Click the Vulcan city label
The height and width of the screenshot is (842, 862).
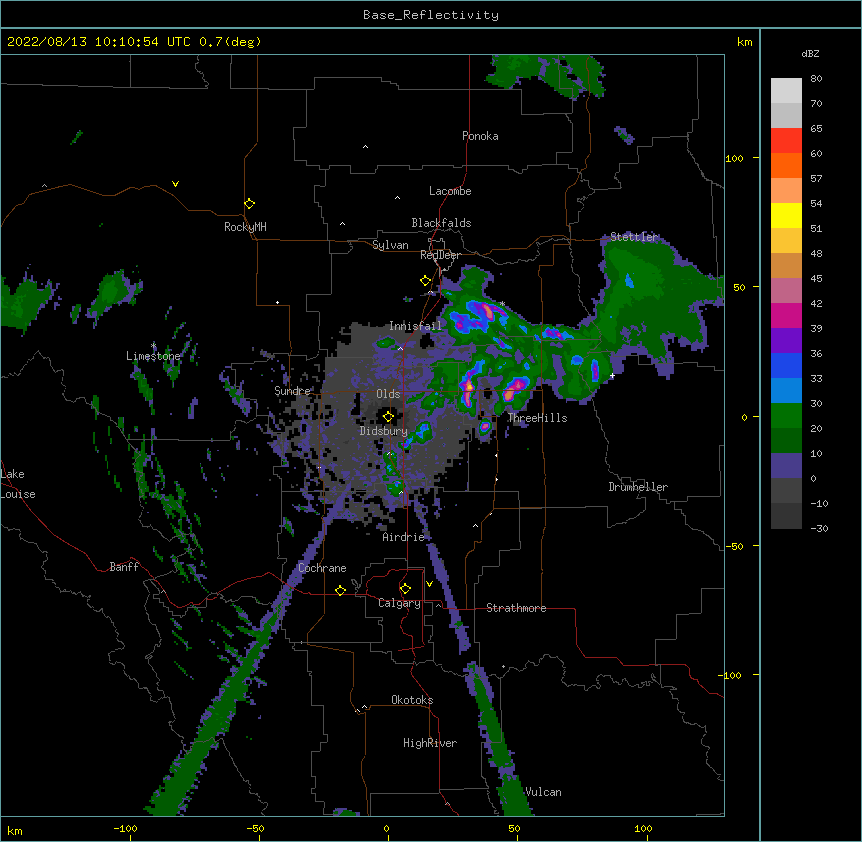pyautogui.click(x=543, y=792)
